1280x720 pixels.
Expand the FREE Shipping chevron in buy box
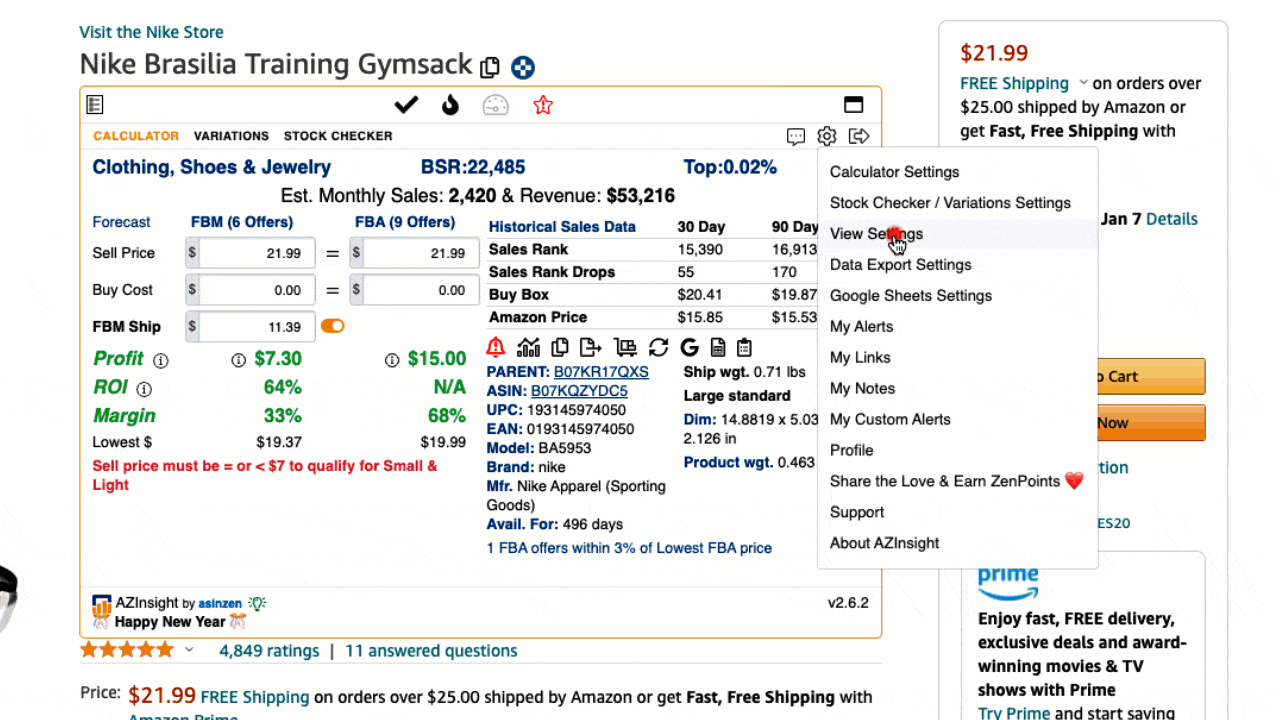click(x=1082, y=83)
